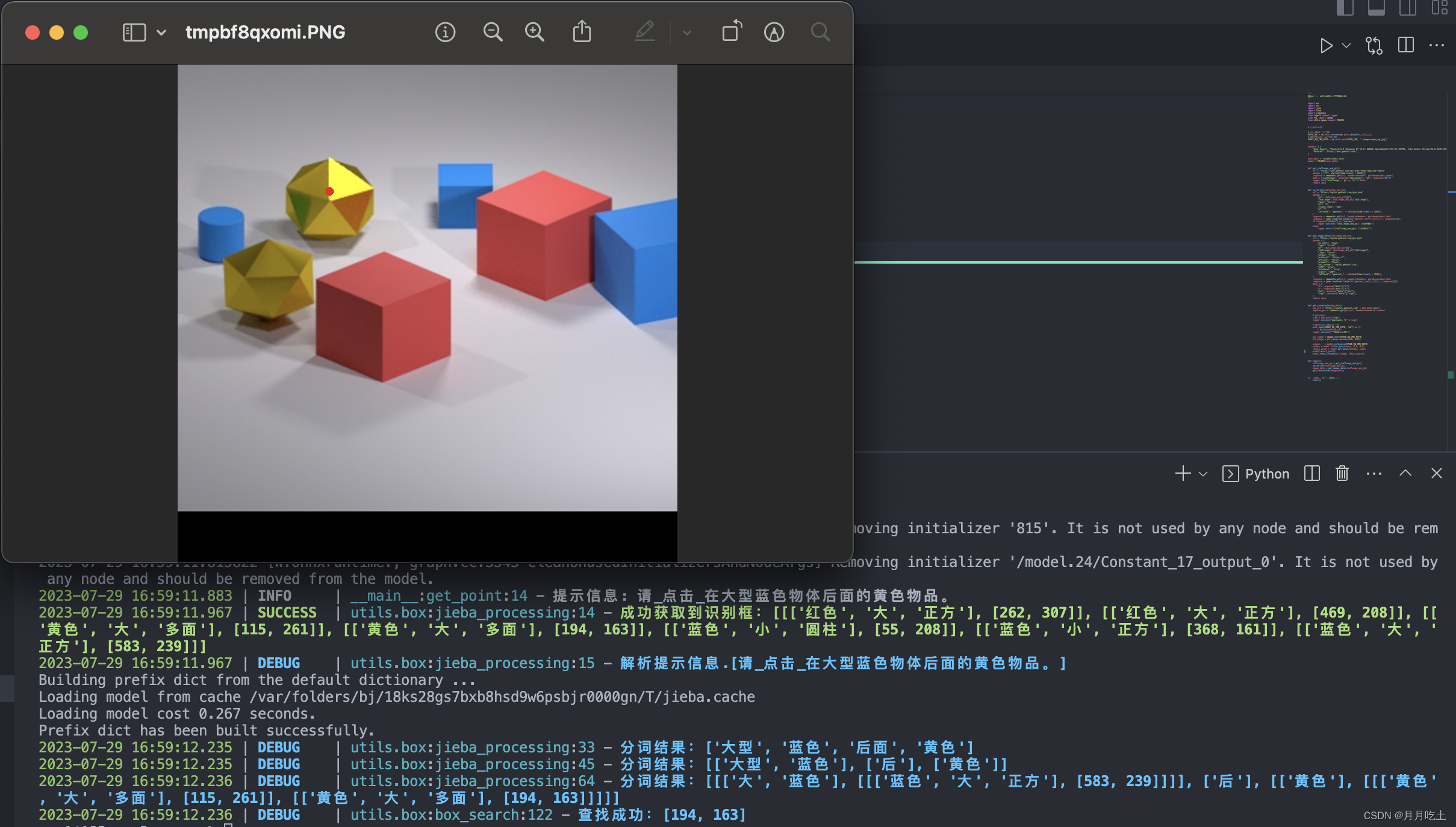Click 'utils.box:box_search:122' log source
Viewport: 1456px width, 827px height.
click(x=452, y=815)
